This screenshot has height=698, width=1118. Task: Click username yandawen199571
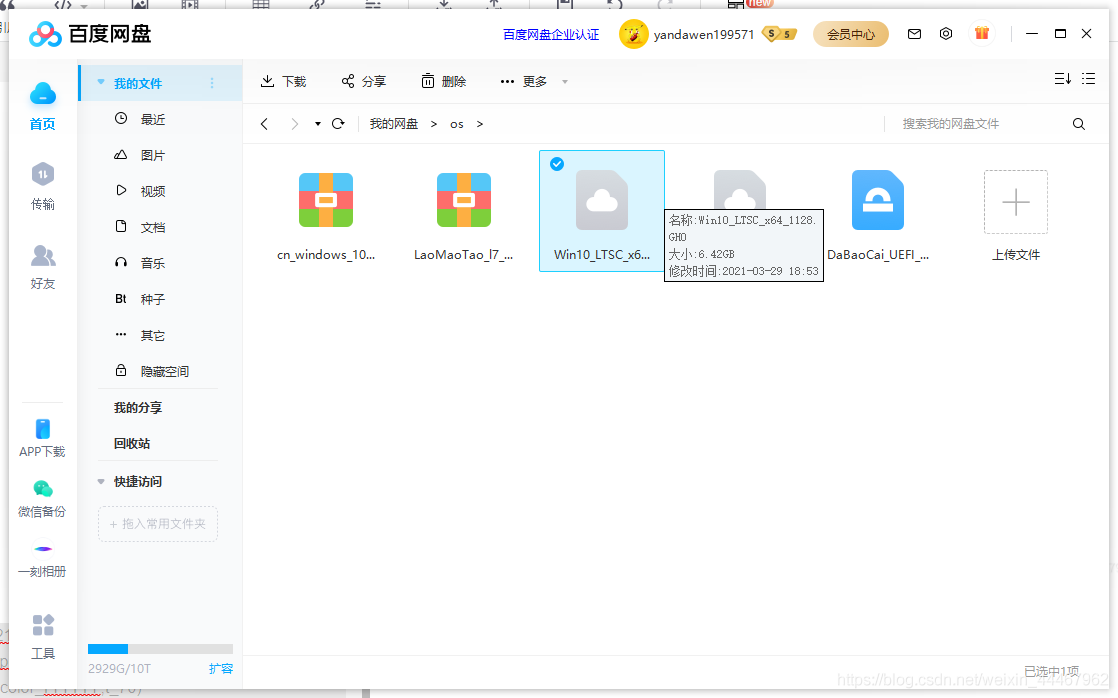coord(704,34)
